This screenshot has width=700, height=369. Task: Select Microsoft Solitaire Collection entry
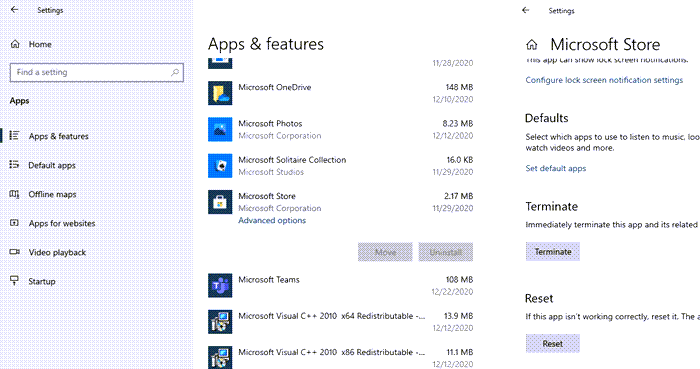click(x=340, y=166)
